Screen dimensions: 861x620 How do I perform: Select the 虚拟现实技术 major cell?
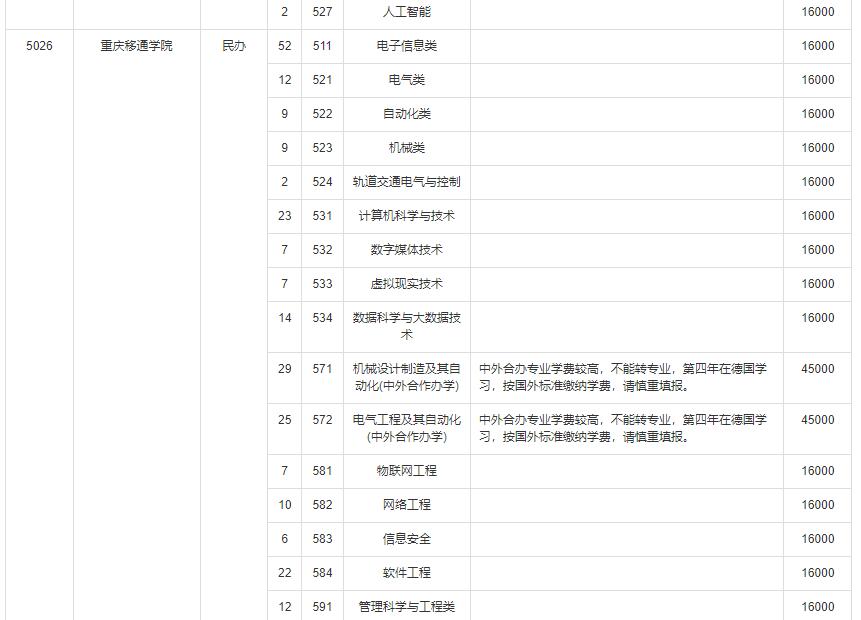click(406, 284)
